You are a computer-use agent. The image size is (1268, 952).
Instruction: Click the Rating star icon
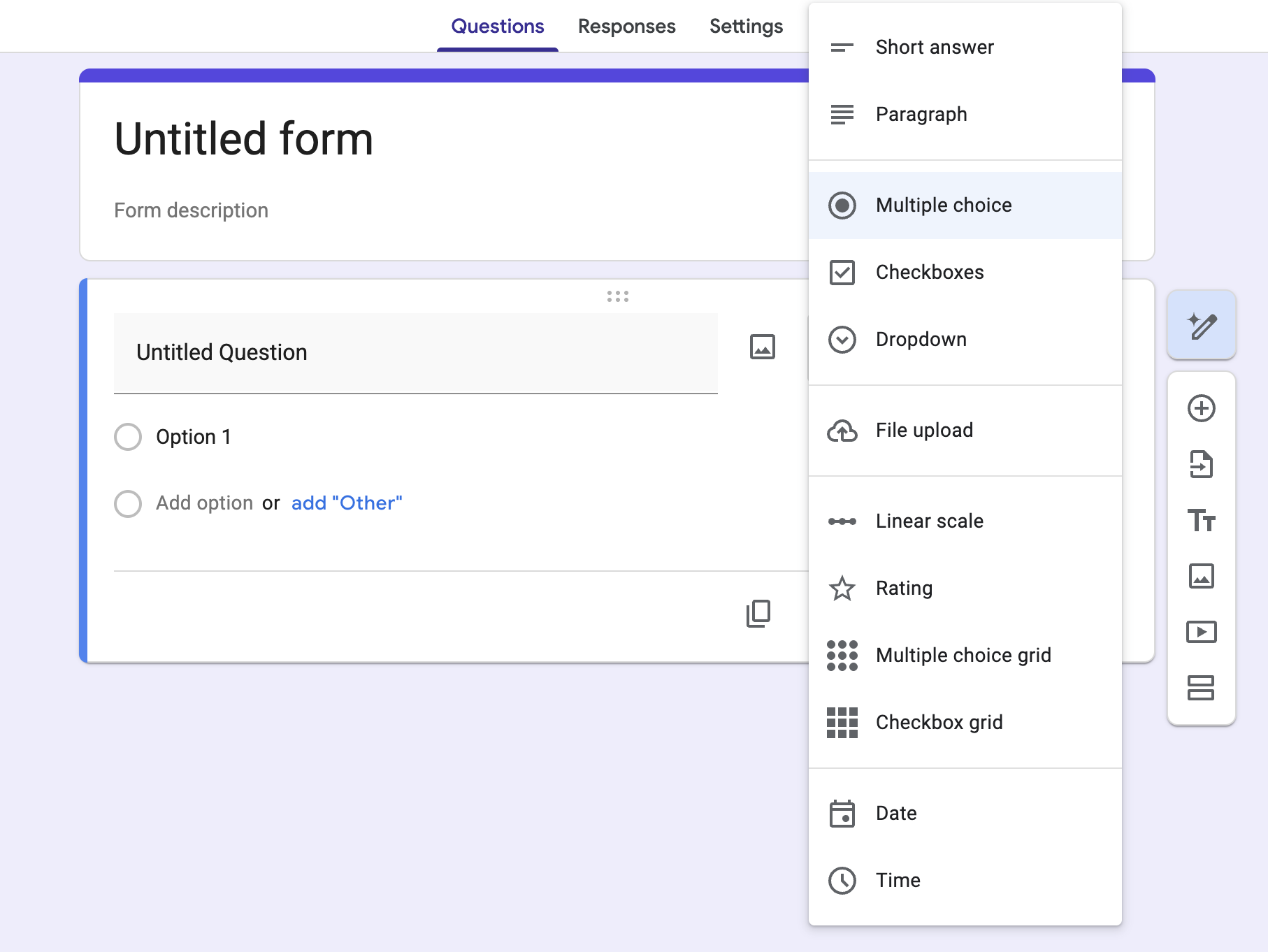842,589
